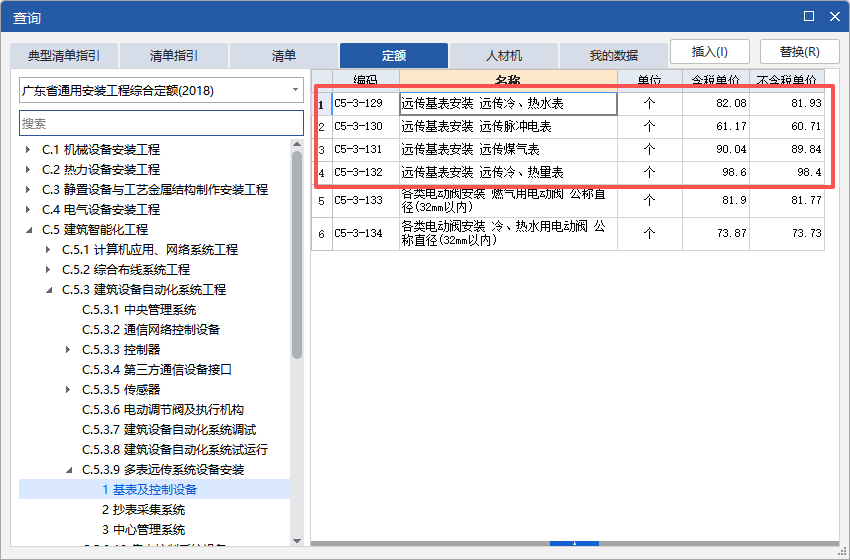This screenshot has width=850, height=560.
Task: Switch to the 人材机 tab
Action: click(x=504, y=56)
